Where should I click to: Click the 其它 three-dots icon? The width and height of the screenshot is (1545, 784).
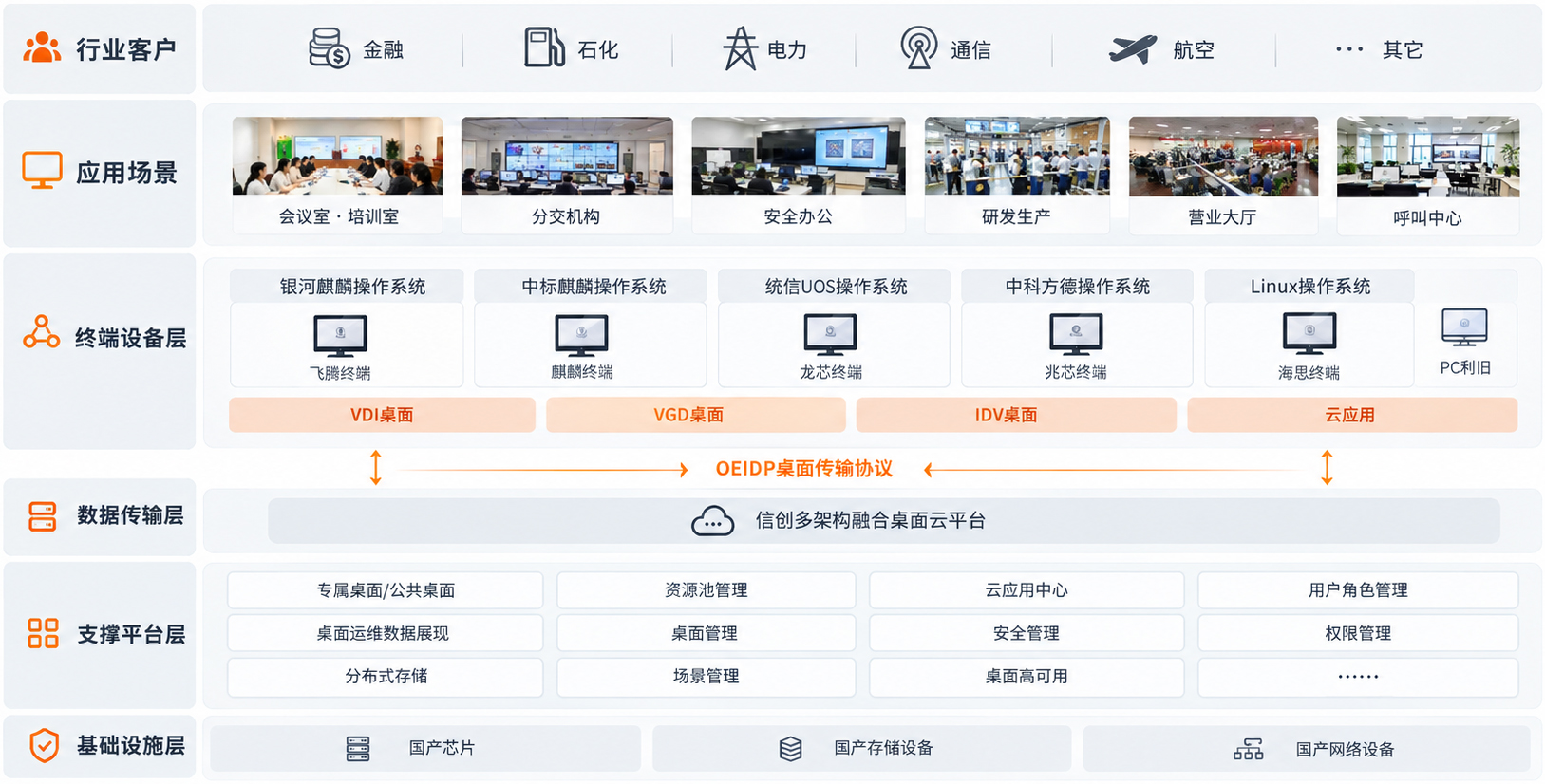click(1349, 49)
